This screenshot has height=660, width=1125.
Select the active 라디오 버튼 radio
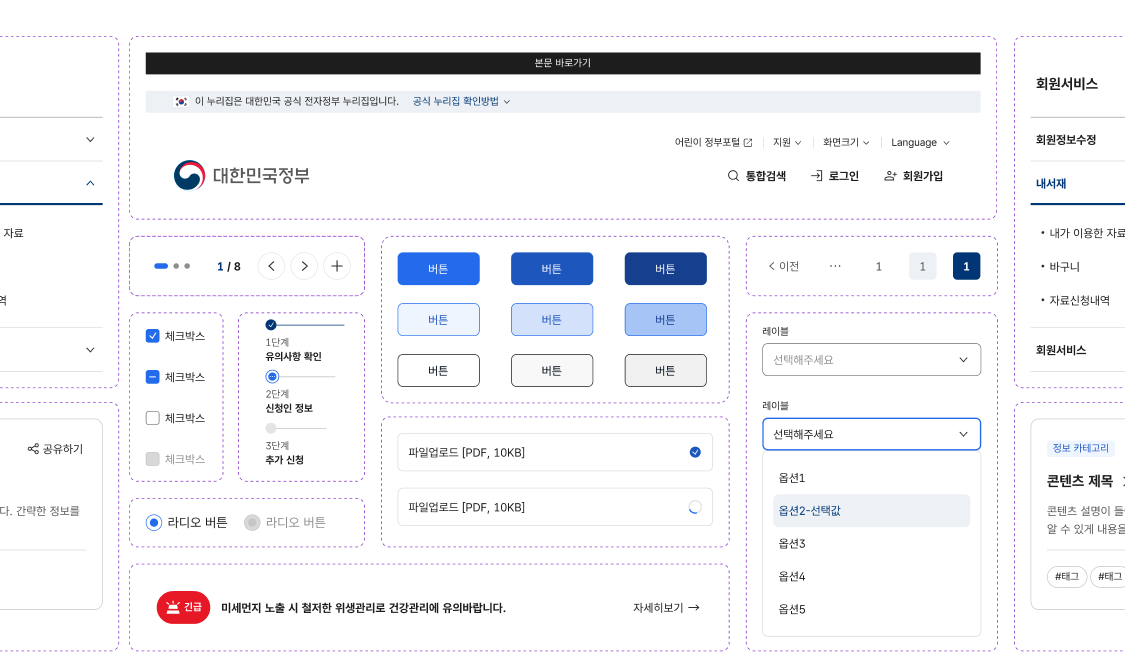[154, 522]
